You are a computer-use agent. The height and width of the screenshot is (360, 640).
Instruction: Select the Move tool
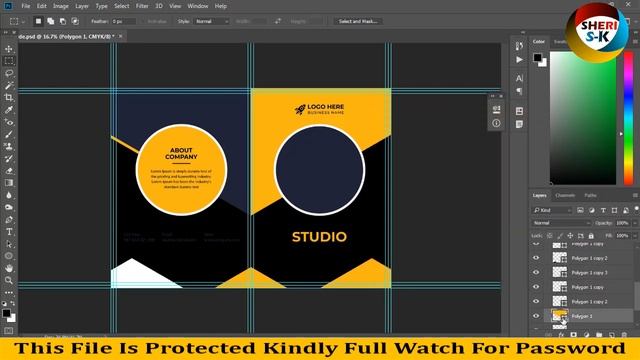coord(9,49)
